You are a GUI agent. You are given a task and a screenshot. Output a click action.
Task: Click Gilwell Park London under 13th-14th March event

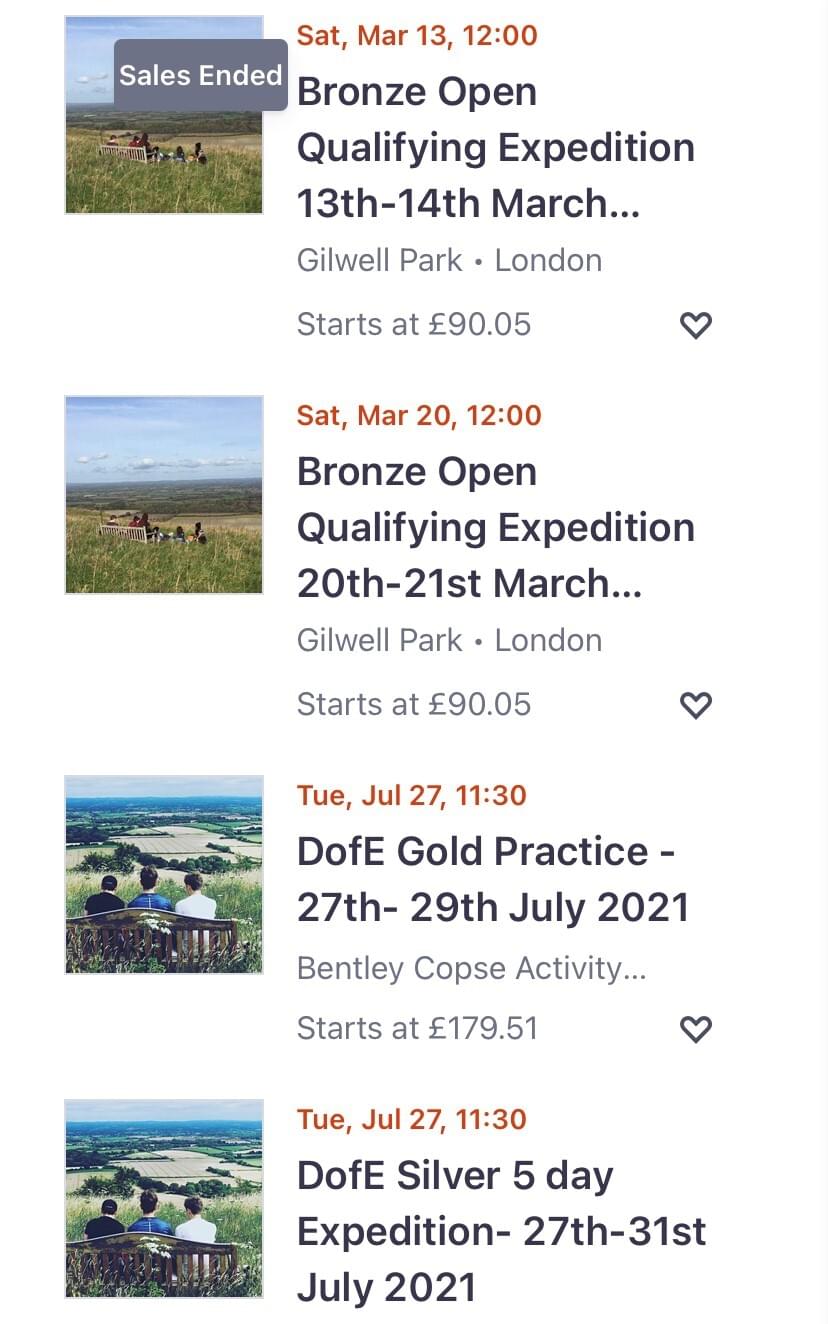(449, 261)
